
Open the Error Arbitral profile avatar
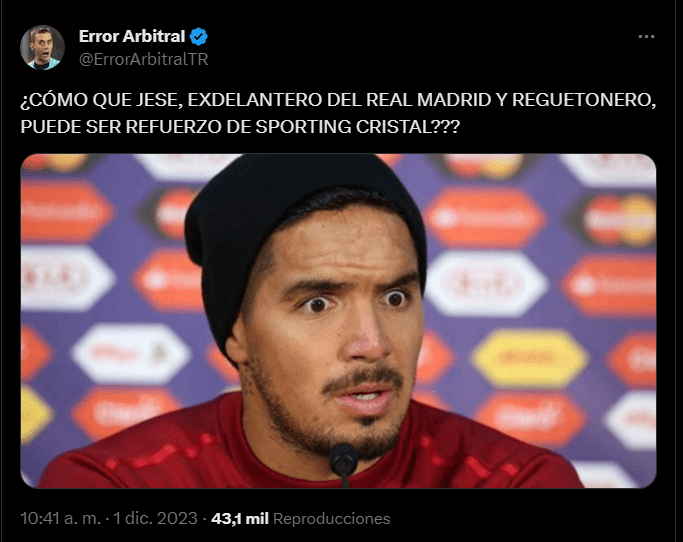point(42,47)
